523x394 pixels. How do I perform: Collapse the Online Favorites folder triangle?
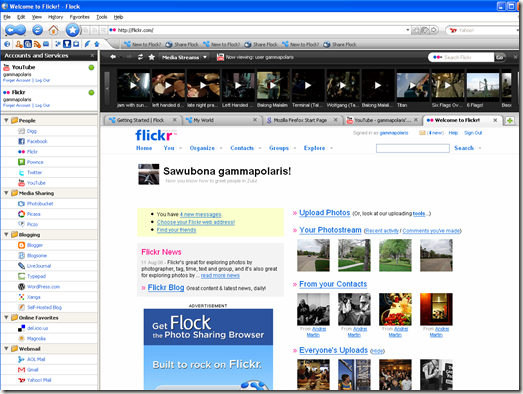point(6,317)
